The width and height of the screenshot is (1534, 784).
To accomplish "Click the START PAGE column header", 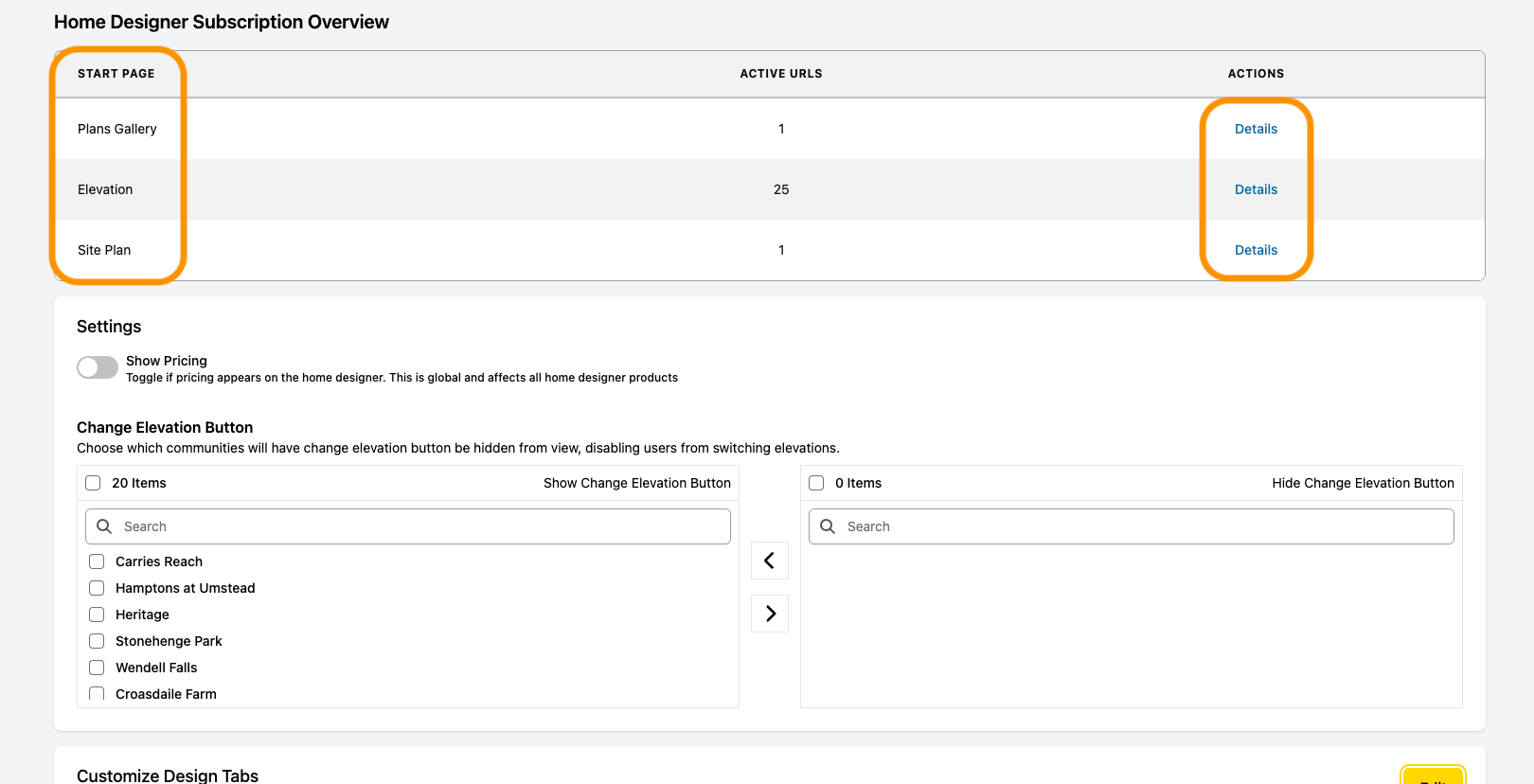I will click(x=116, y=74).
